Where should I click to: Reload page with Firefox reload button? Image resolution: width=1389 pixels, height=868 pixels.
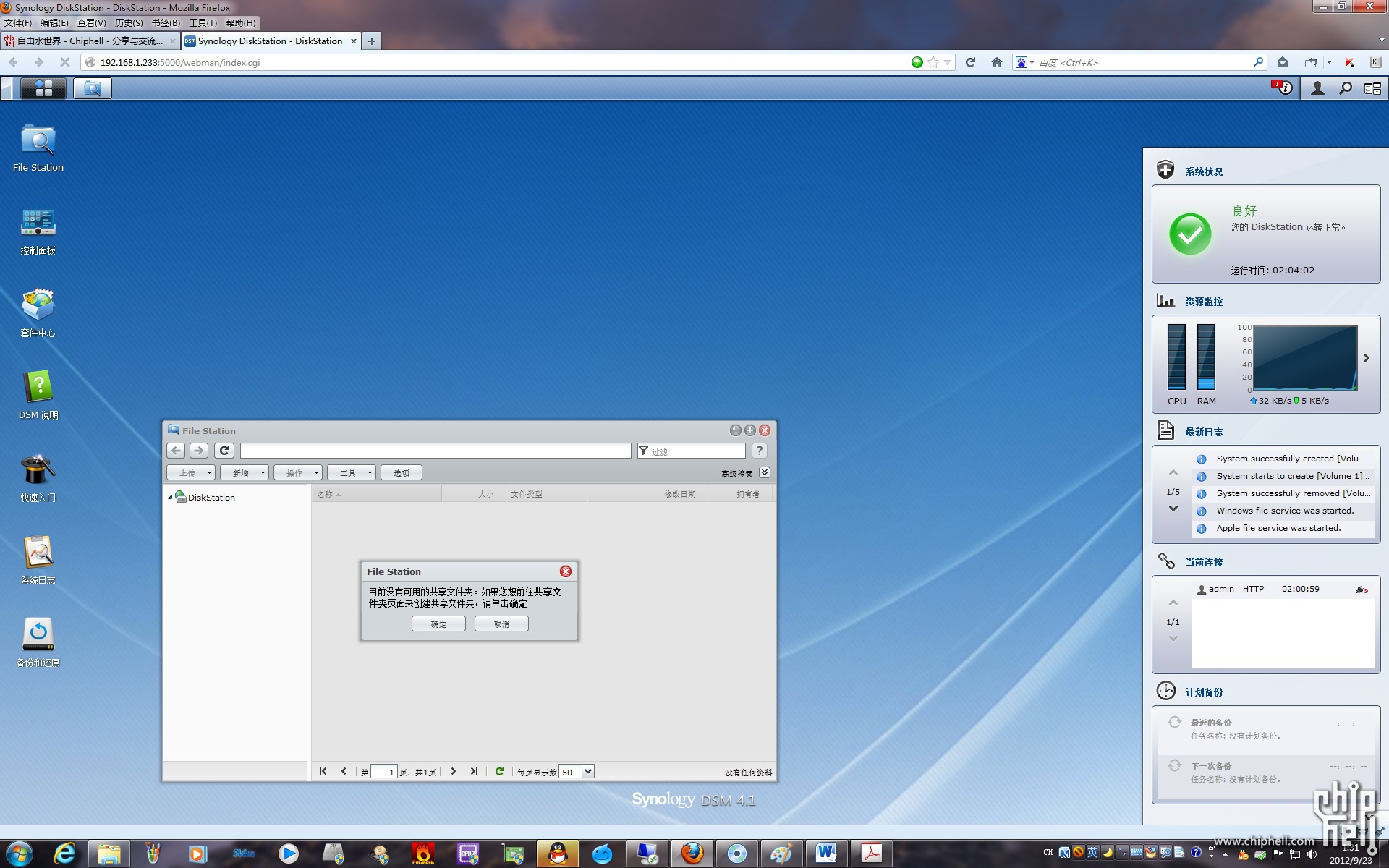(970, 62)
